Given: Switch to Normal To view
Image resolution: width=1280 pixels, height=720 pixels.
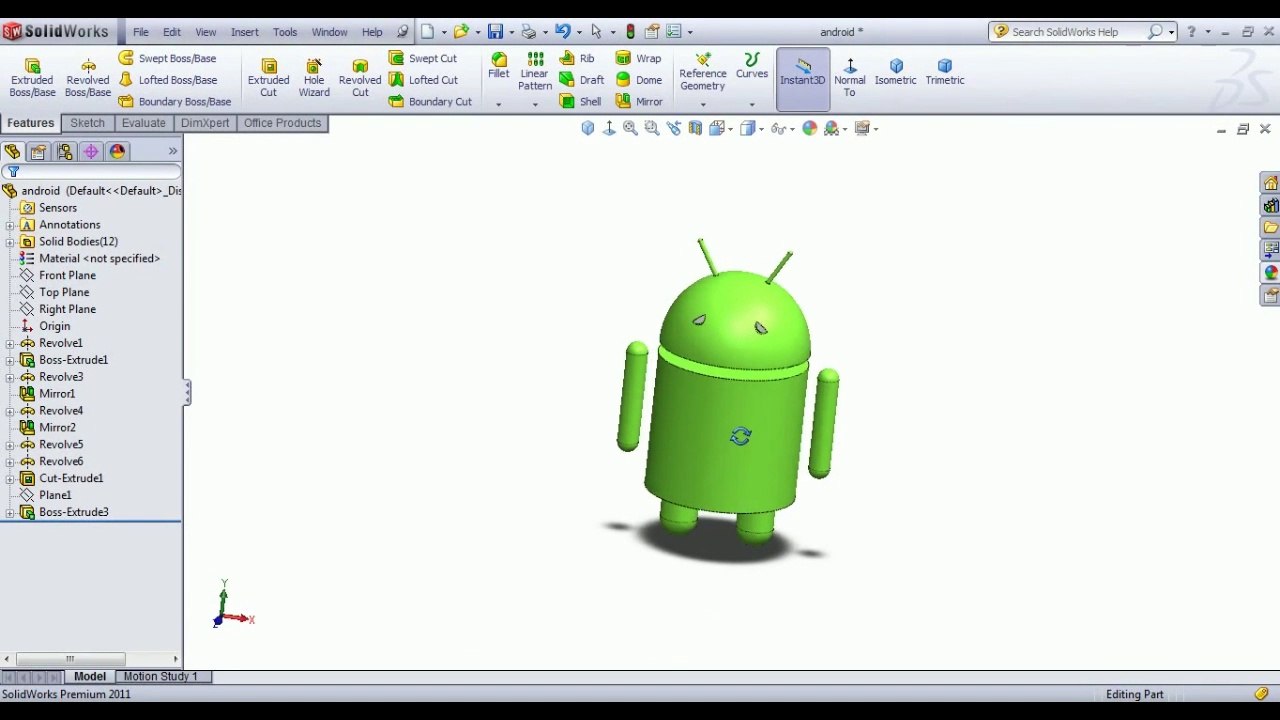Looking at the screenshot, I should click(x=850, y=78).
